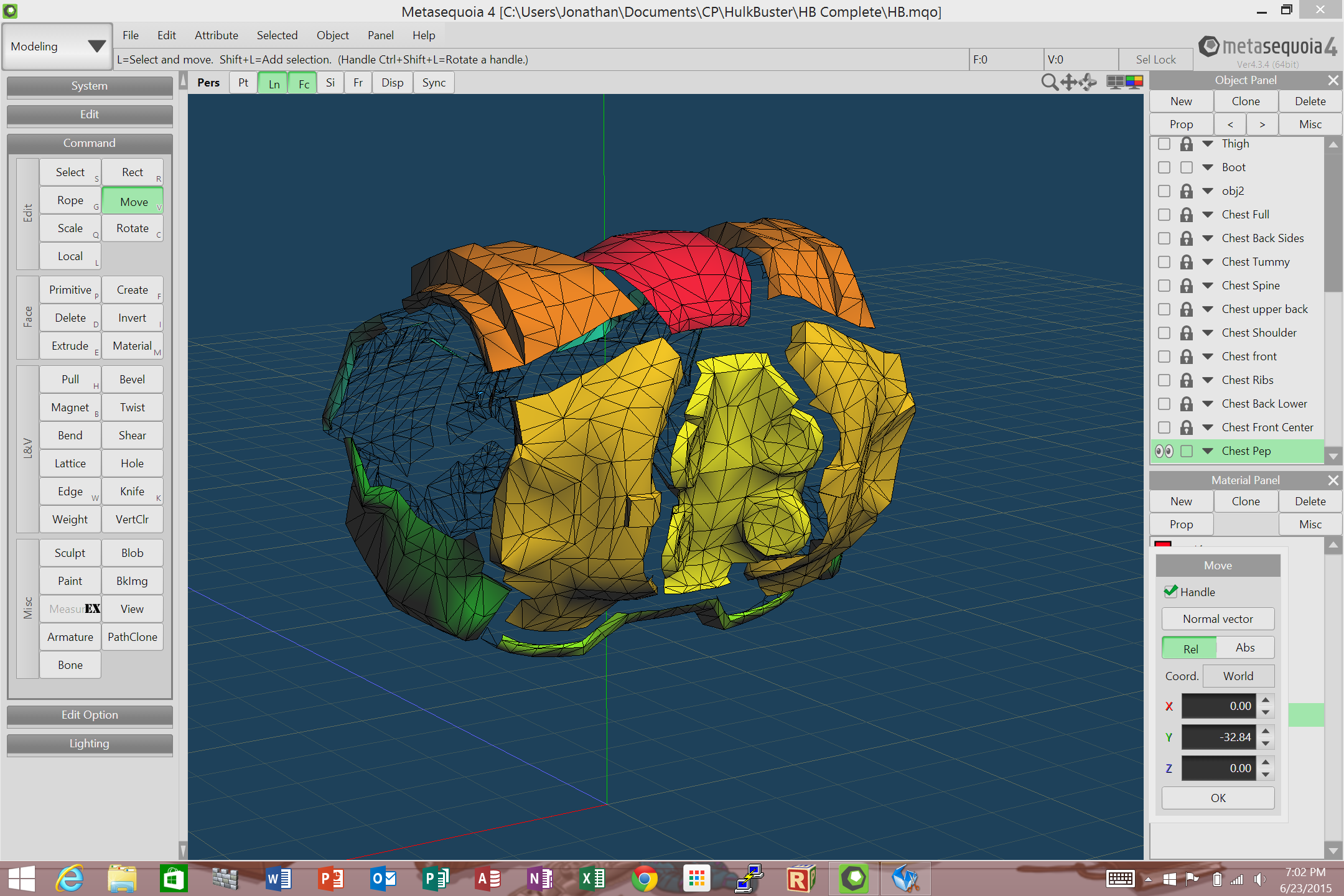This screenshot has width=1344, height=896.
Task: Switch to the gray four-pane view layout icon
Action: point(1116,82)
